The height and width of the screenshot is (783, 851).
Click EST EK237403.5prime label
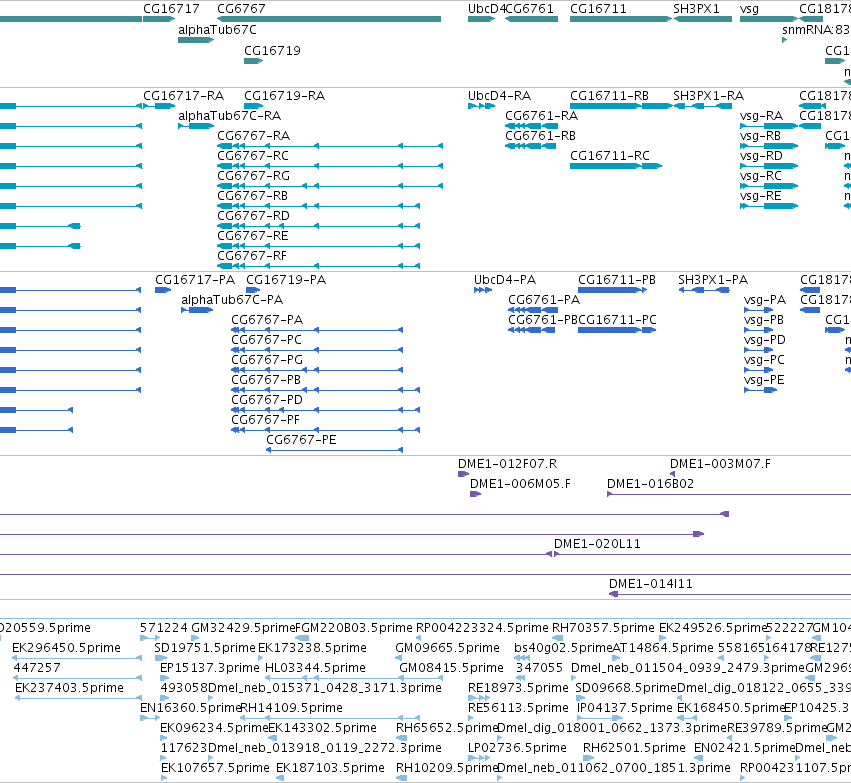pyautogui.click(x=69, y=688)
